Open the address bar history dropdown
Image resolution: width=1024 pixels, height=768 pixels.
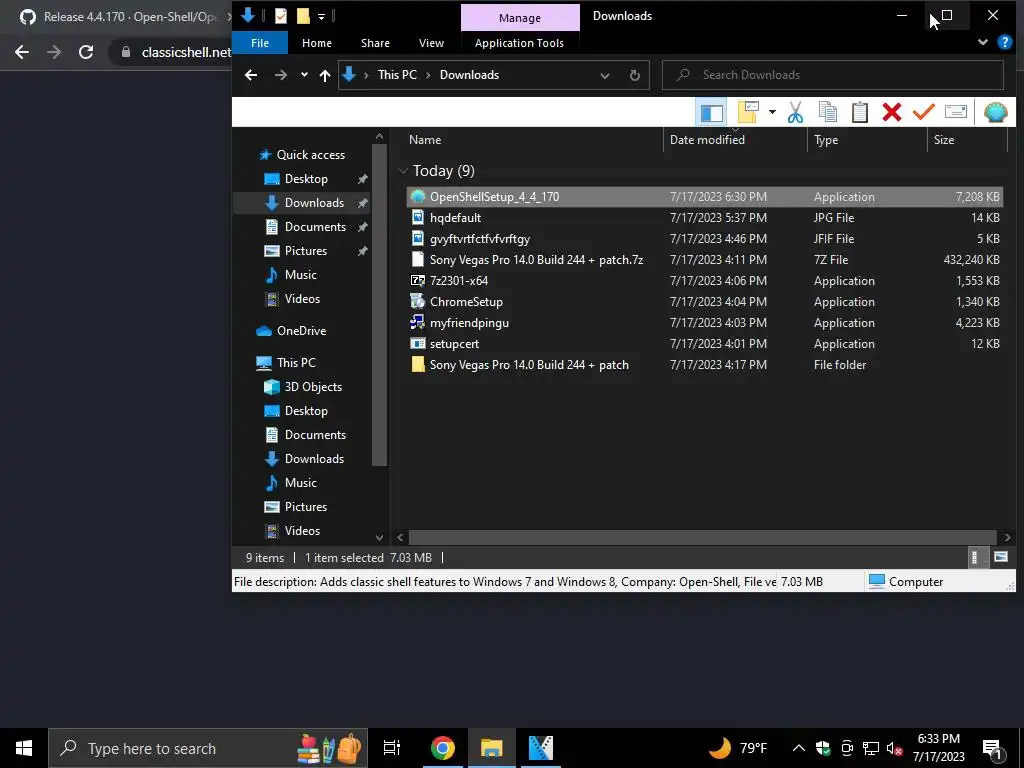pyautogui.click(x=605, y=75)
